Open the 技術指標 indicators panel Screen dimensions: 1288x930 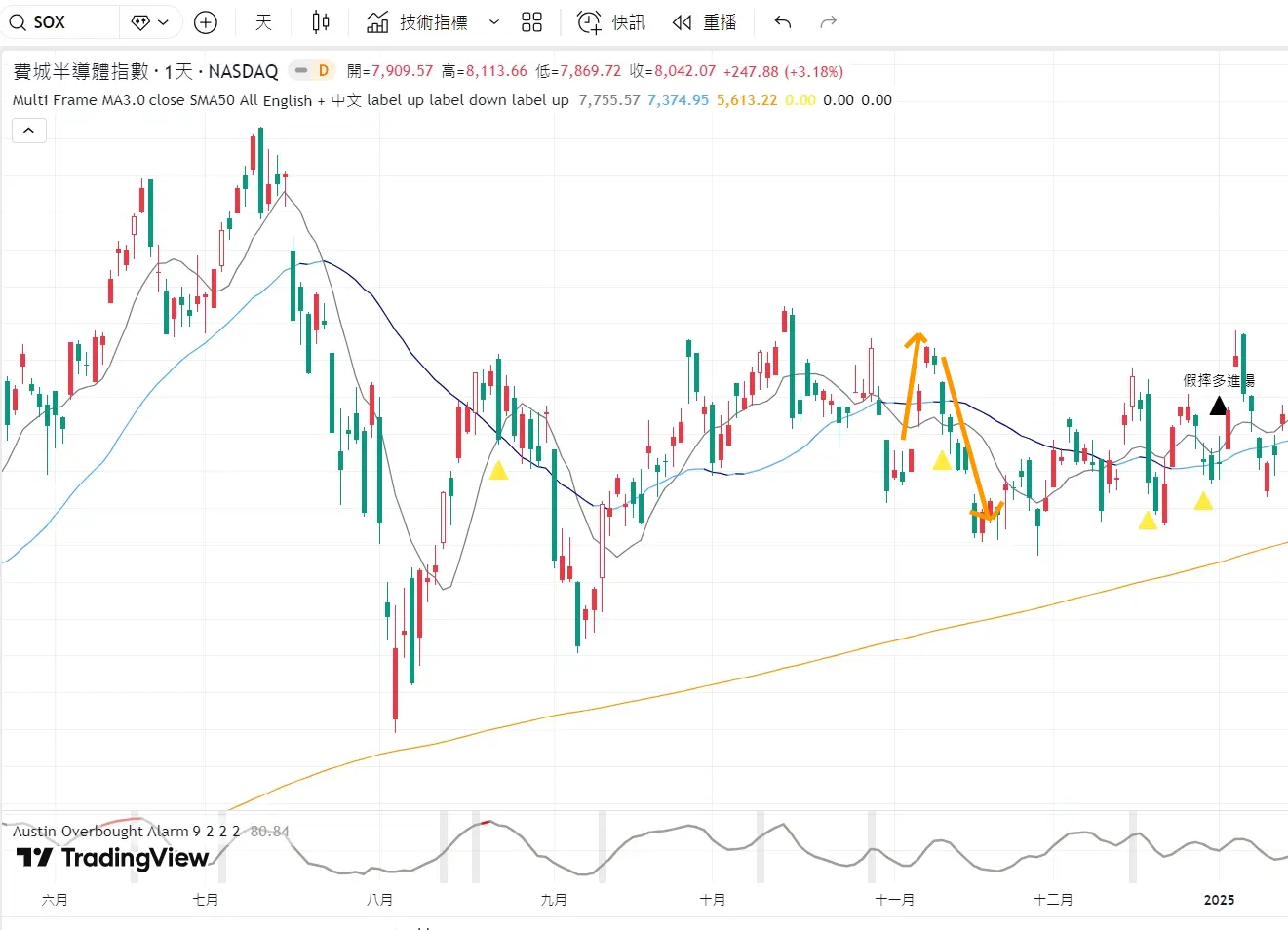417,22
